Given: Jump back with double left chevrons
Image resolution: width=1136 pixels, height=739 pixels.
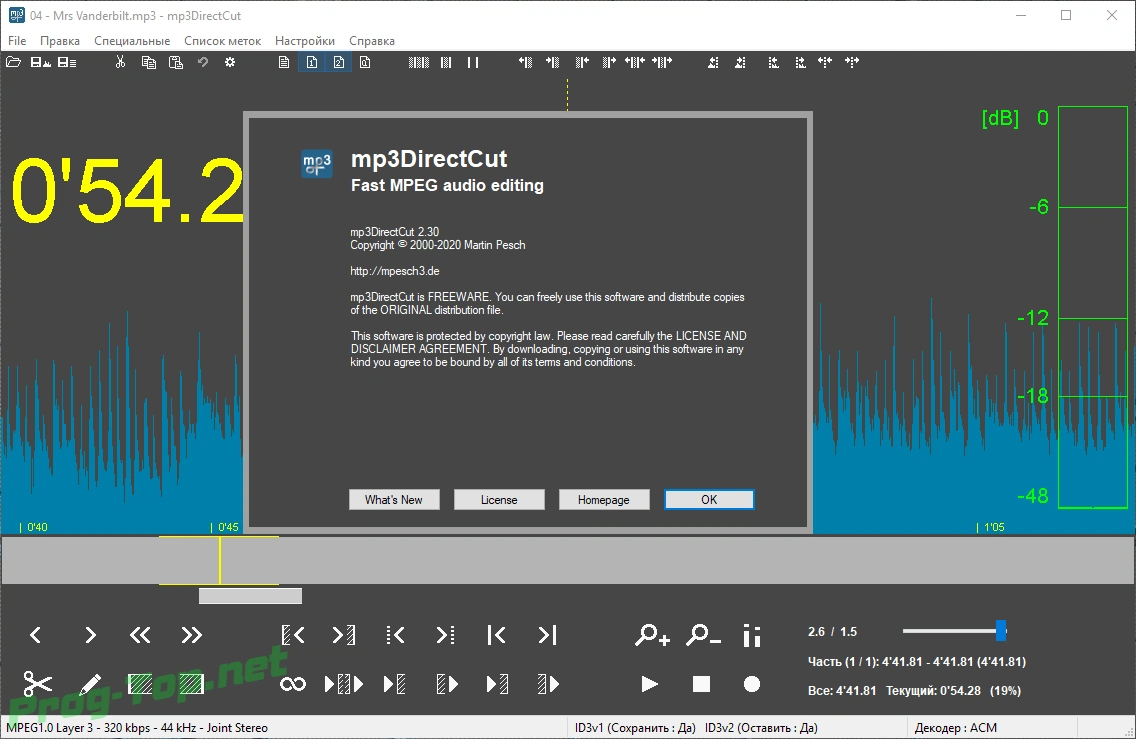Looking at the screenshot, I should point(140,635).
